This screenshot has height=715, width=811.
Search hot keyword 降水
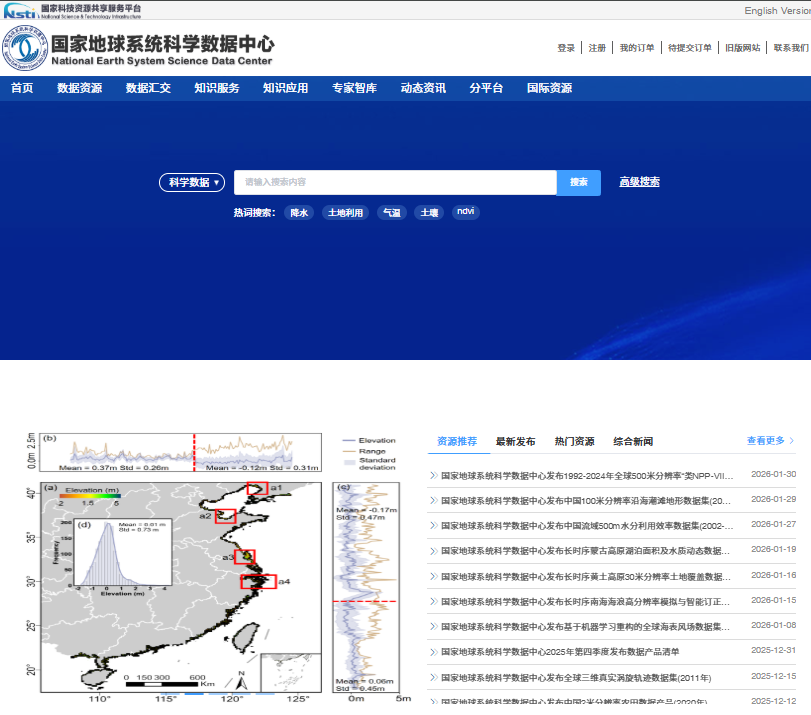pyautogui.click(x=299, y=212)
